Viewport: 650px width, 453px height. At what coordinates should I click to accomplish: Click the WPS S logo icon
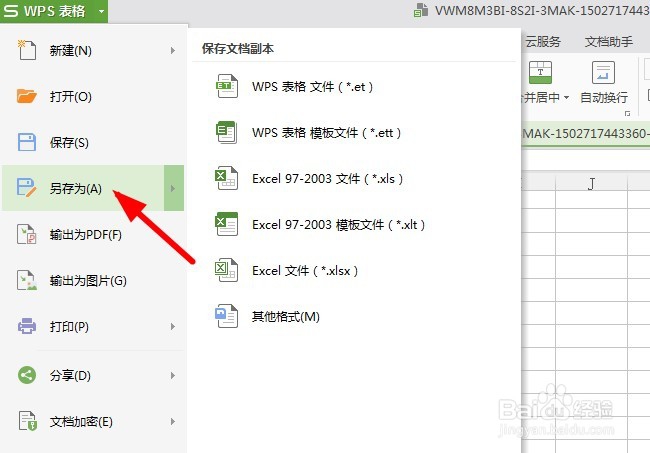(x=11, y=11)
